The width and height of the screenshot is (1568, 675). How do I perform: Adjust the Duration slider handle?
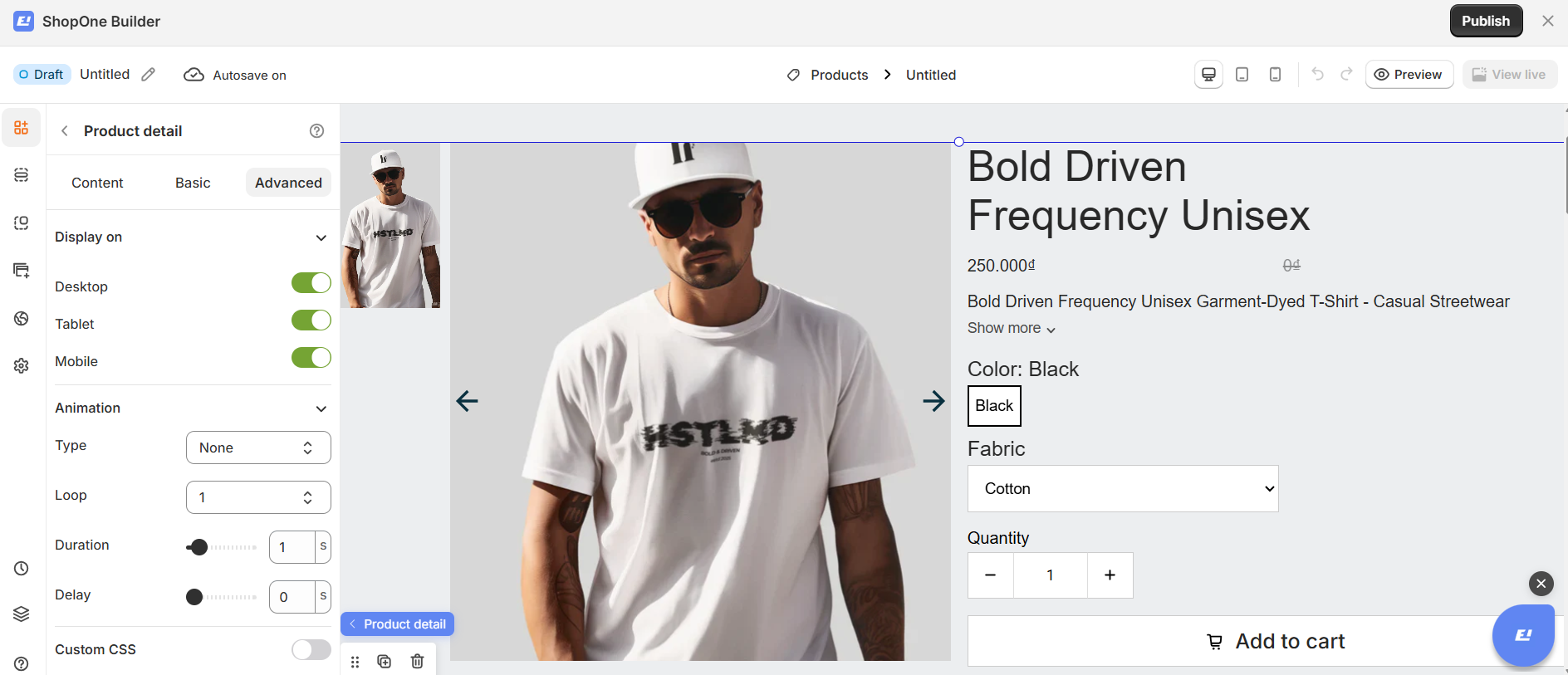coord(198,547)
